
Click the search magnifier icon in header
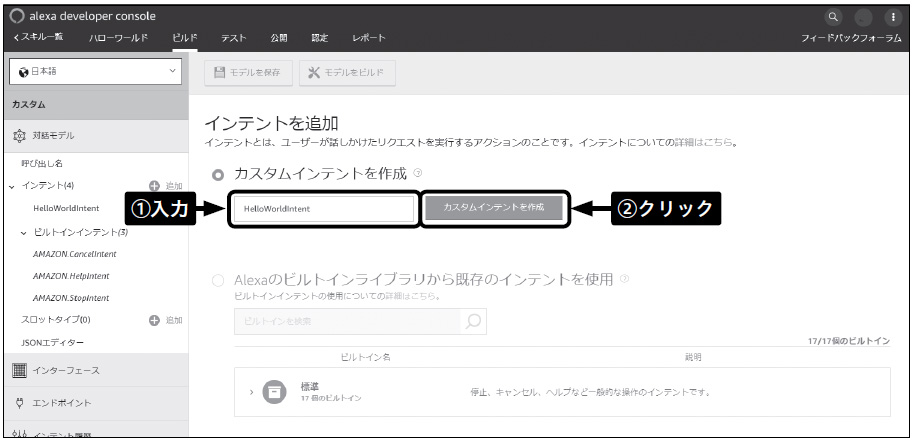coord(834,17)
